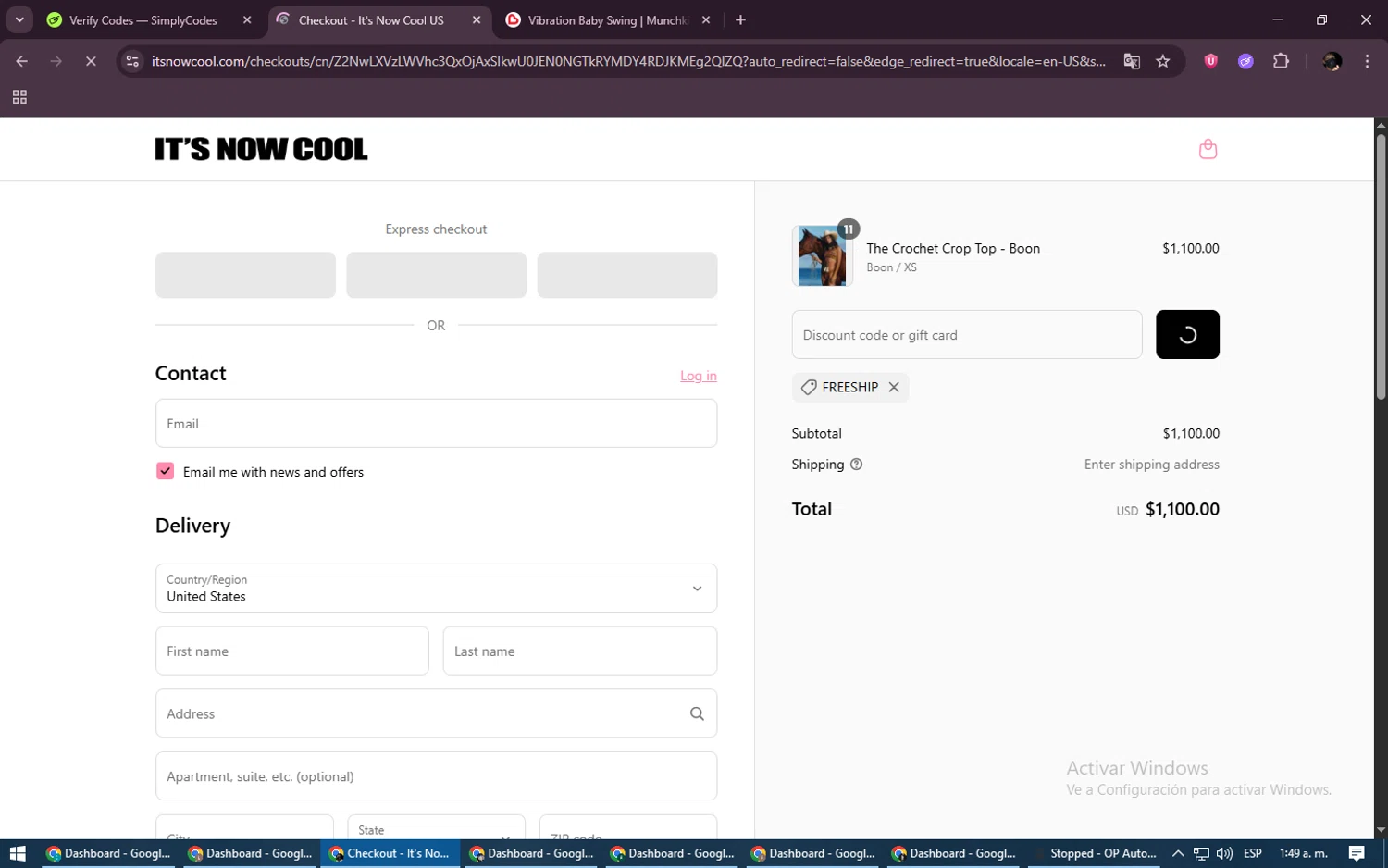Screen dimensions: 1388x868
Task: Open the Stopped - OP Auto taskbar item
Action: click(x=1093, y=853)
